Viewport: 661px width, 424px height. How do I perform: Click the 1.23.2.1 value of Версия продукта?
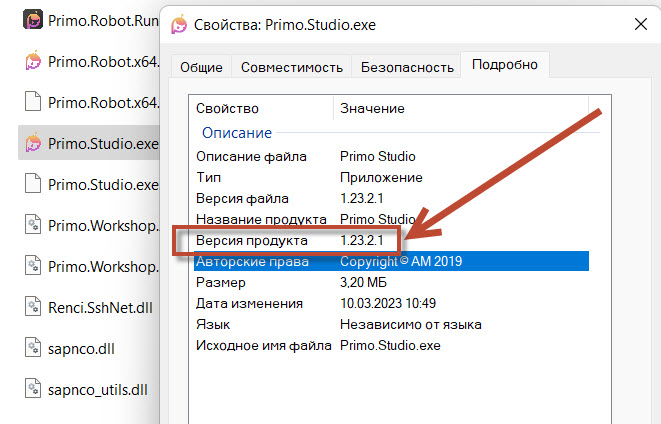[x=362, y=240]
